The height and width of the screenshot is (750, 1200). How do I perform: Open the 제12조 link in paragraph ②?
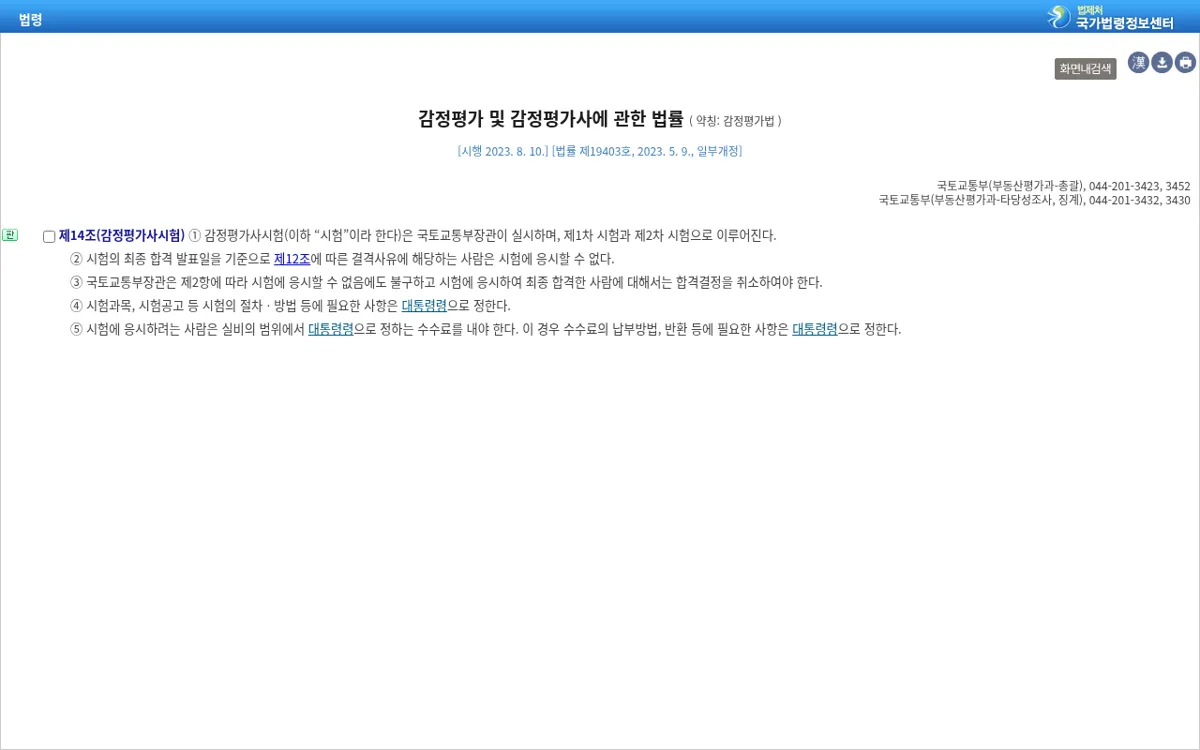292,259
